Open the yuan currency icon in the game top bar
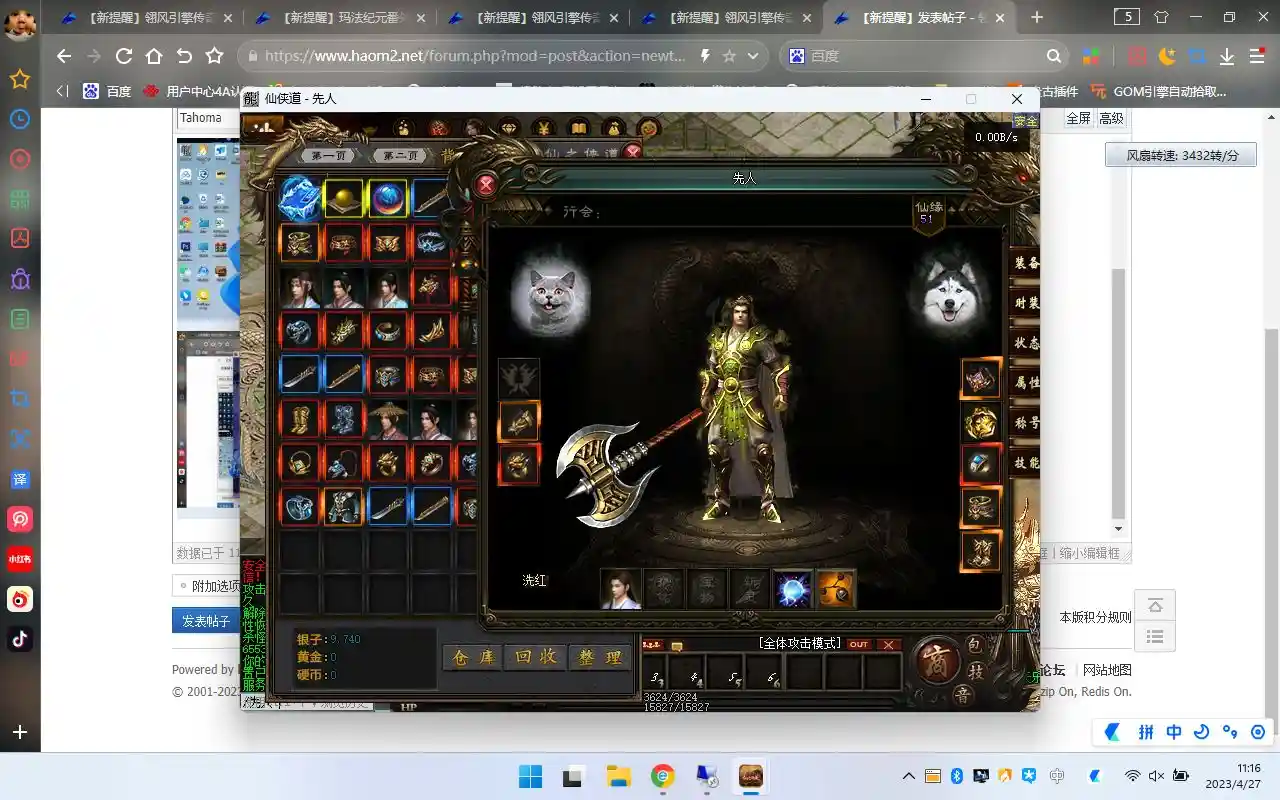The width and height of the screenshot is (1280, 800). pyautogui.click(x=543, y=128)
